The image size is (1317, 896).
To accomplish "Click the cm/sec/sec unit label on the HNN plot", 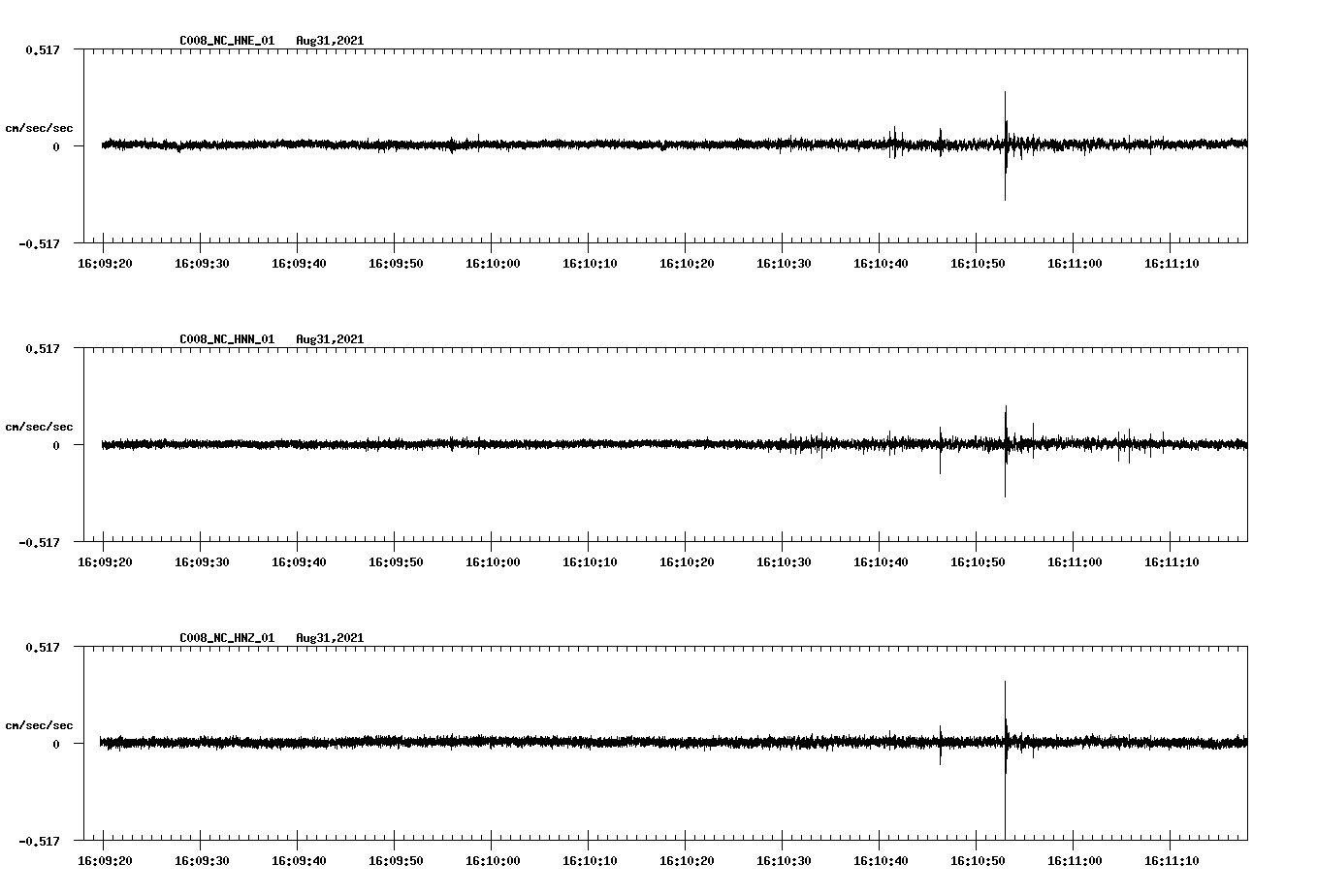I will [39, 427].
